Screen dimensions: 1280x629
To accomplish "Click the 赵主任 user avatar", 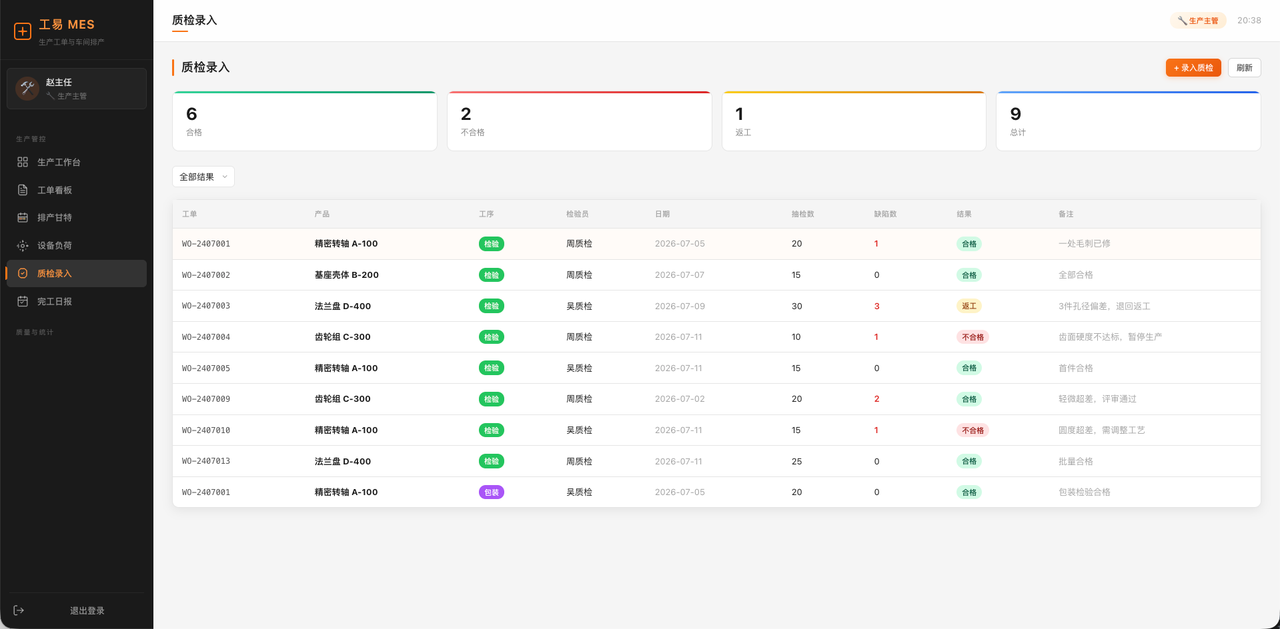I will (27, 88).
